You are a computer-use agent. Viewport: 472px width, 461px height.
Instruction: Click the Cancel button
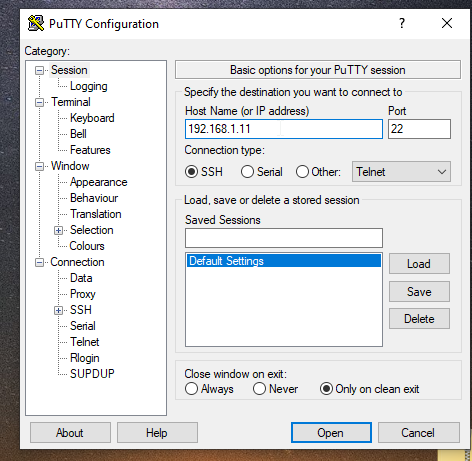click(419, 433)
